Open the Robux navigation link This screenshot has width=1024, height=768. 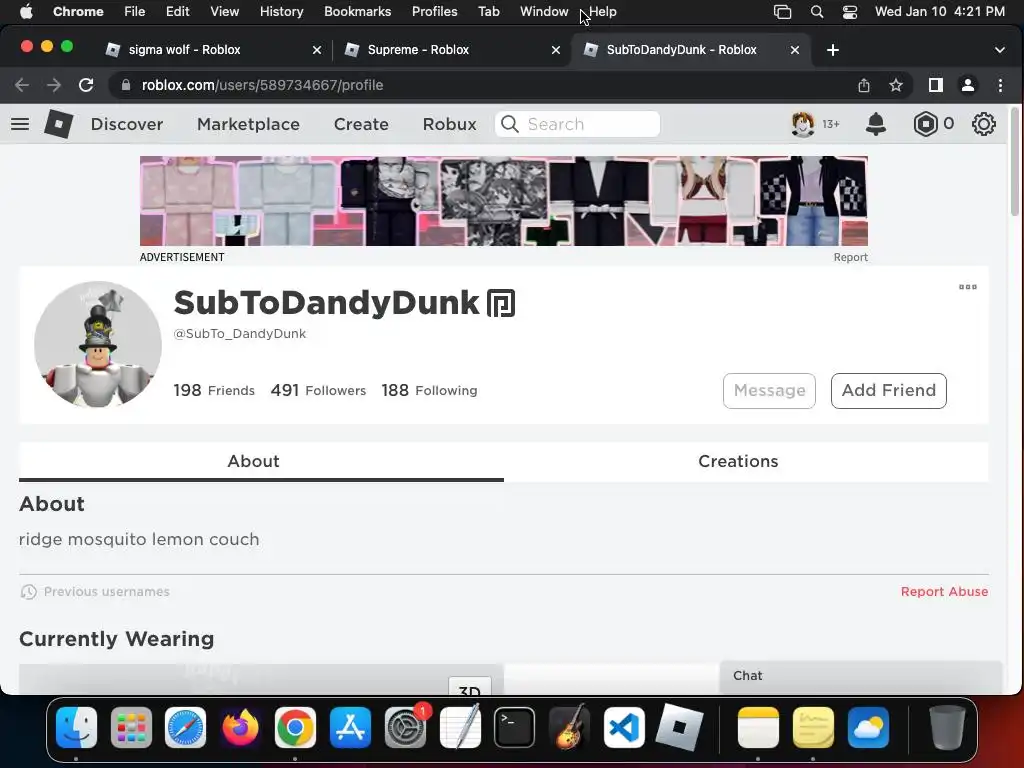pyautogui.click(x=449, y=124)
